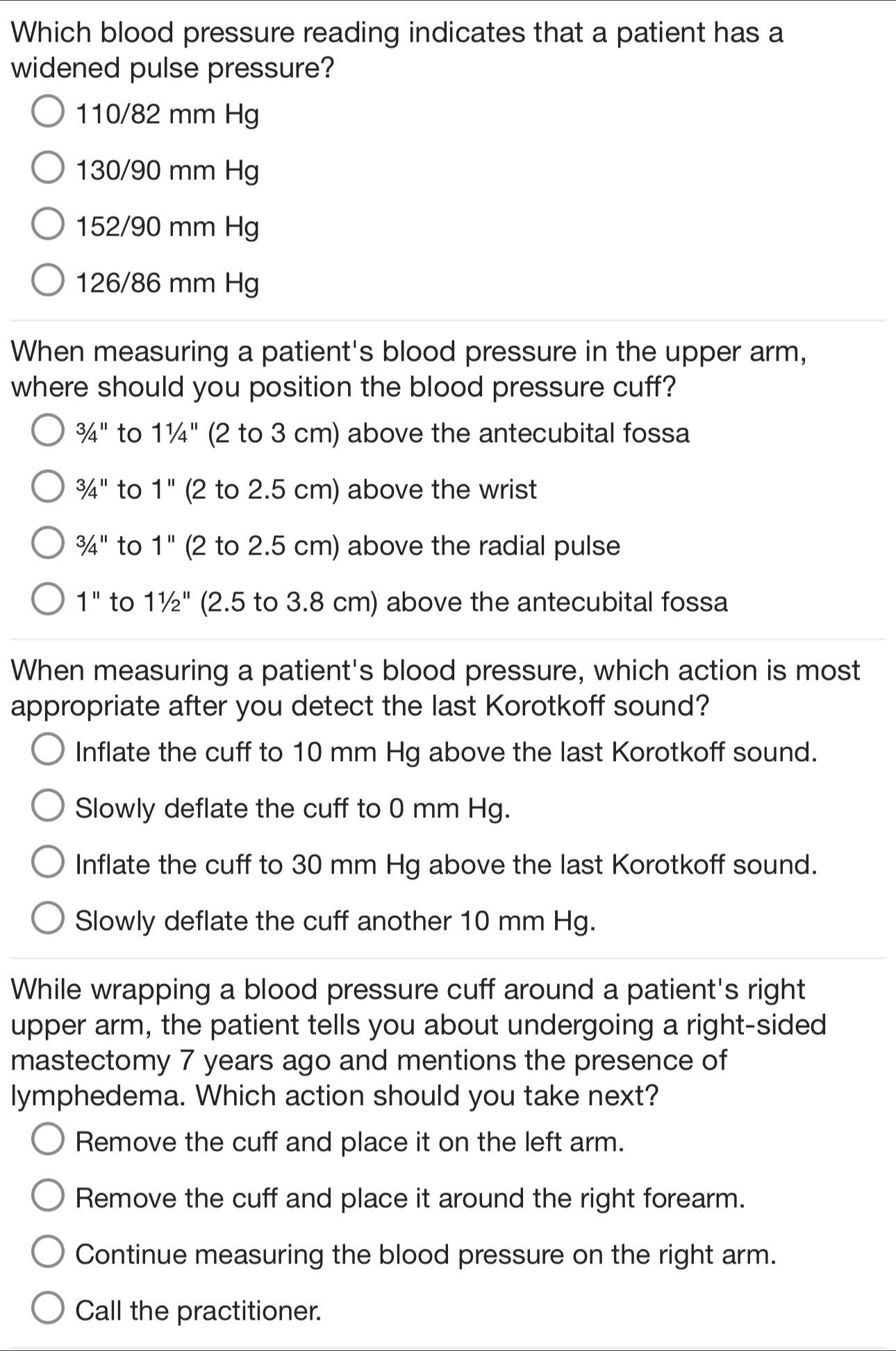Select inflate cuff to 30 mm Hg above
Image resolution: width=896 pixels, height=1351 pixels.
[48, 865]
